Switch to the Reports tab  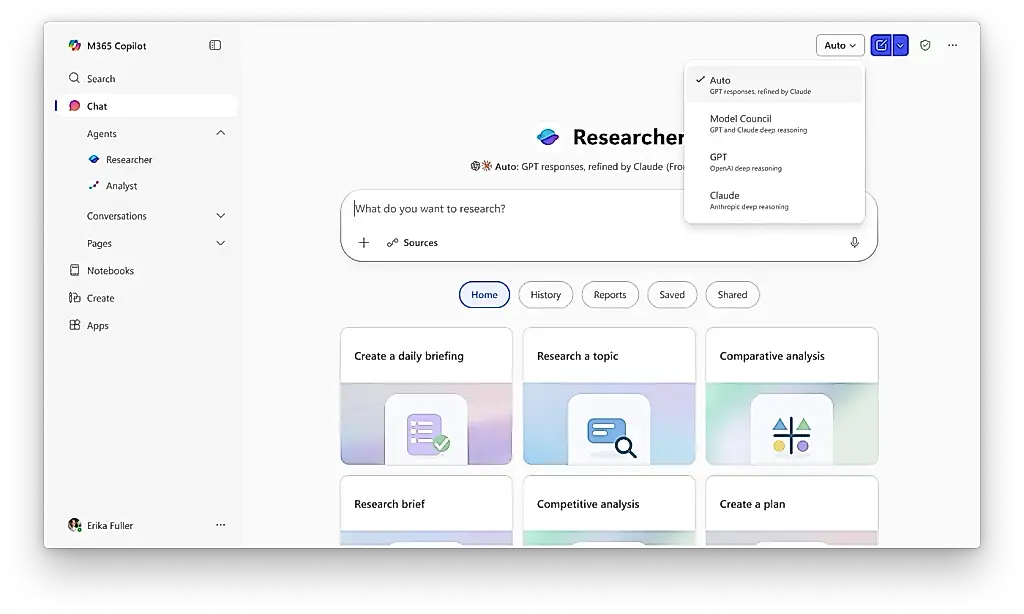coord(610,295)
